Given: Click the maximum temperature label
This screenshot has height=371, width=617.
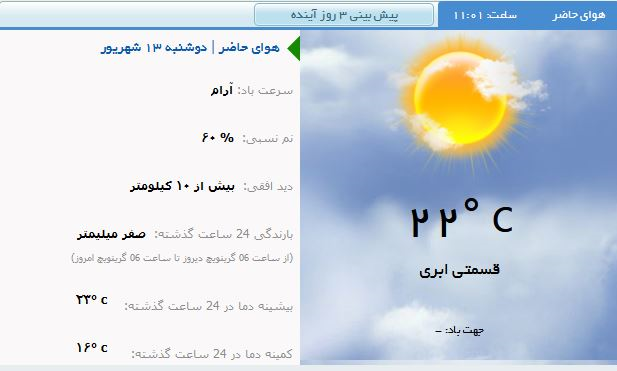Looking at the screenshot, I should pyautogui.click(x=209, y=306).
